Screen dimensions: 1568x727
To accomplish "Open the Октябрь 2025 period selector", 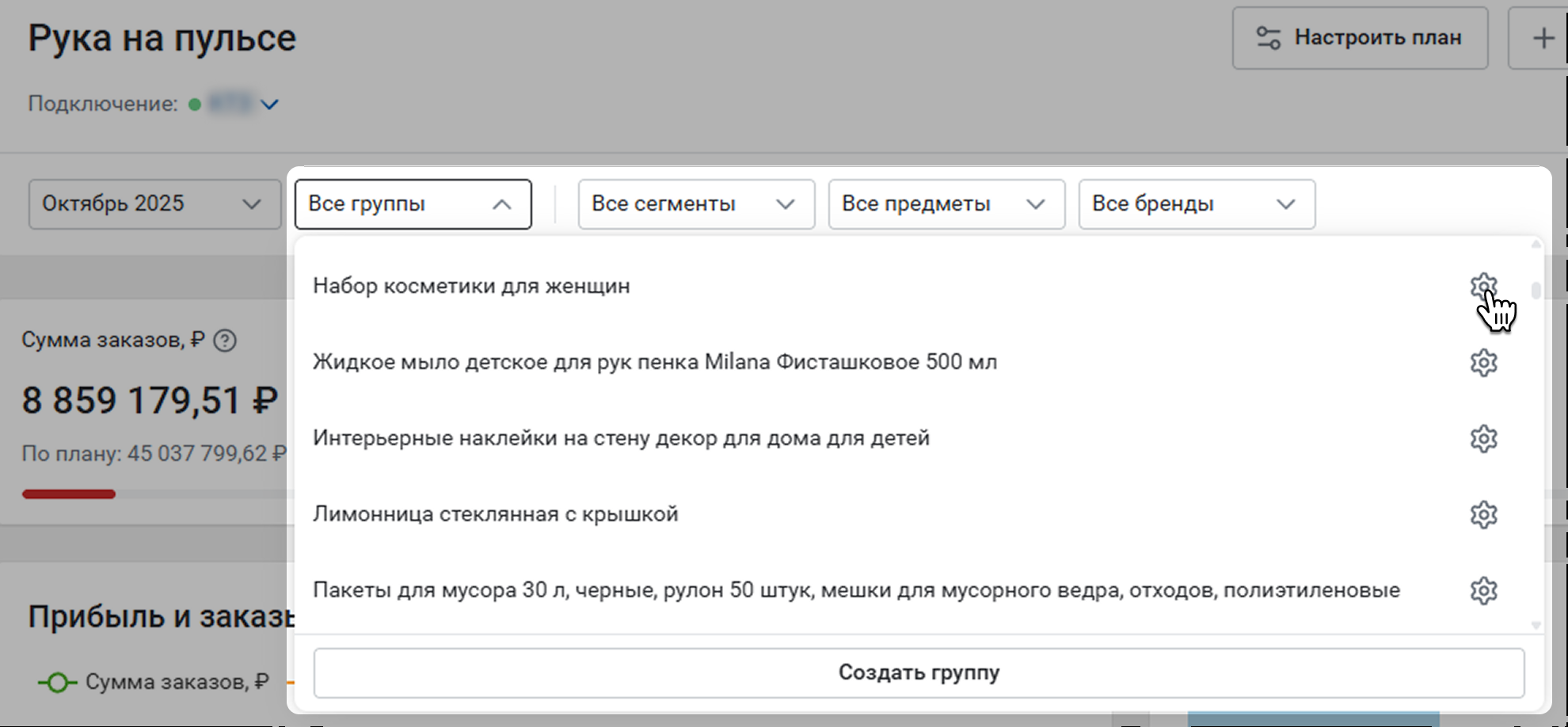I will pyautogui.click(x=154, y=204).
